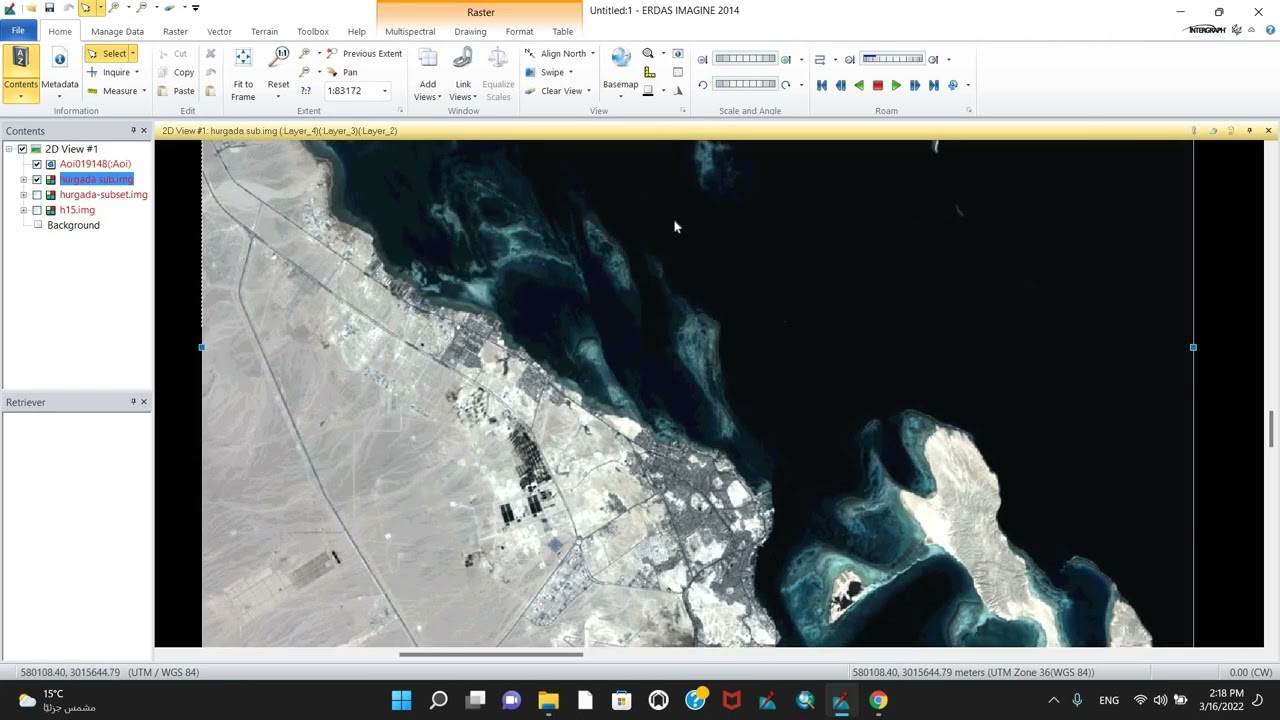Click the Swipe tool
1280x720 pixels.
[x=545, y=72]
